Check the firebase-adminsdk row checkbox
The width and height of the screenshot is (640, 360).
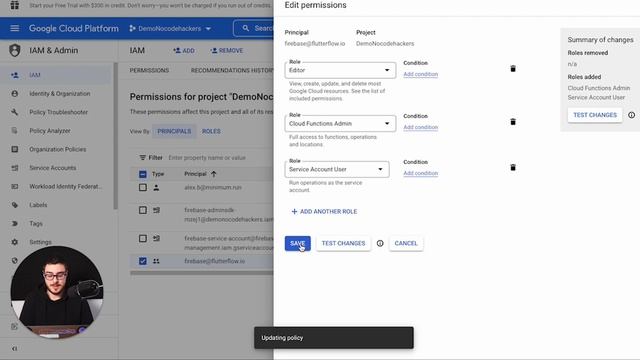pyautogui.click(x=142, y=210)
